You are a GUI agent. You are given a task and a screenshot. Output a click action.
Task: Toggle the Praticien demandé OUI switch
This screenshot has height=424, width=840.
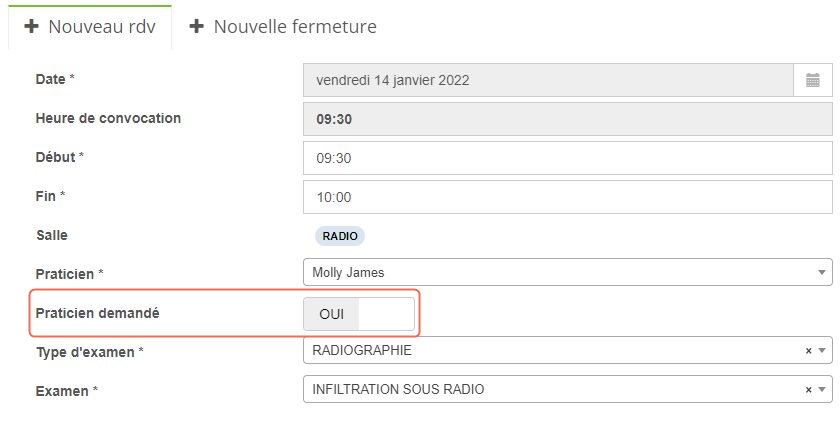point(359,314)
